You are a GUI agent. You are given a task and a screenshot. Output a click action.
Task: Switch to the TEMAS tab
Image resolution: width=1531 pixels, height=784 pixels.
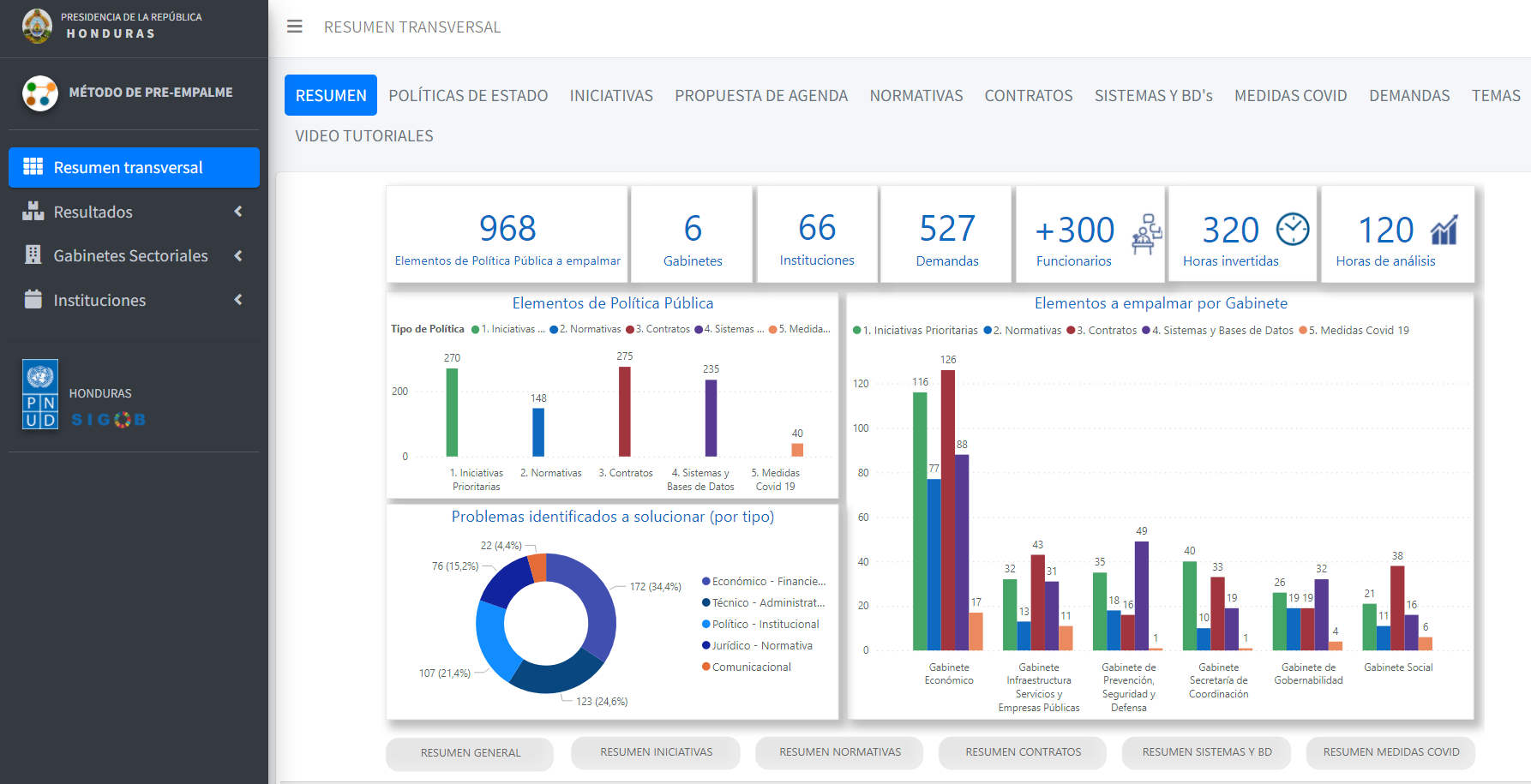pos(1496,95)
